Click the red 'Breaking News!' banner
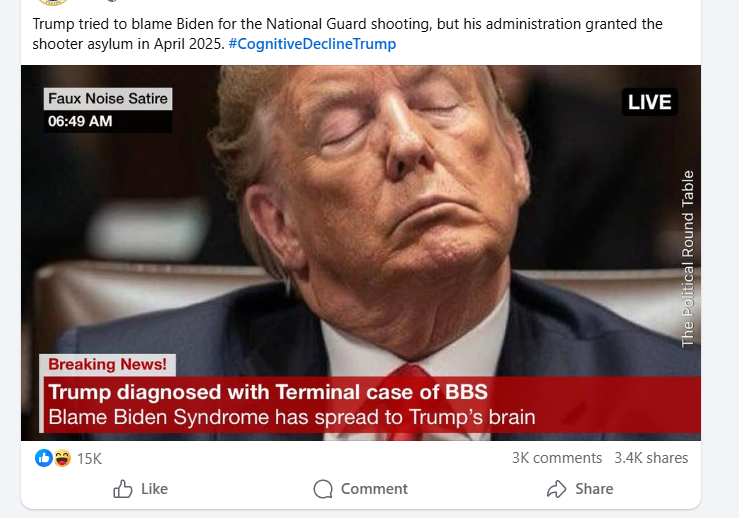This screenshot has height=518, width=739. click(107, 365)
